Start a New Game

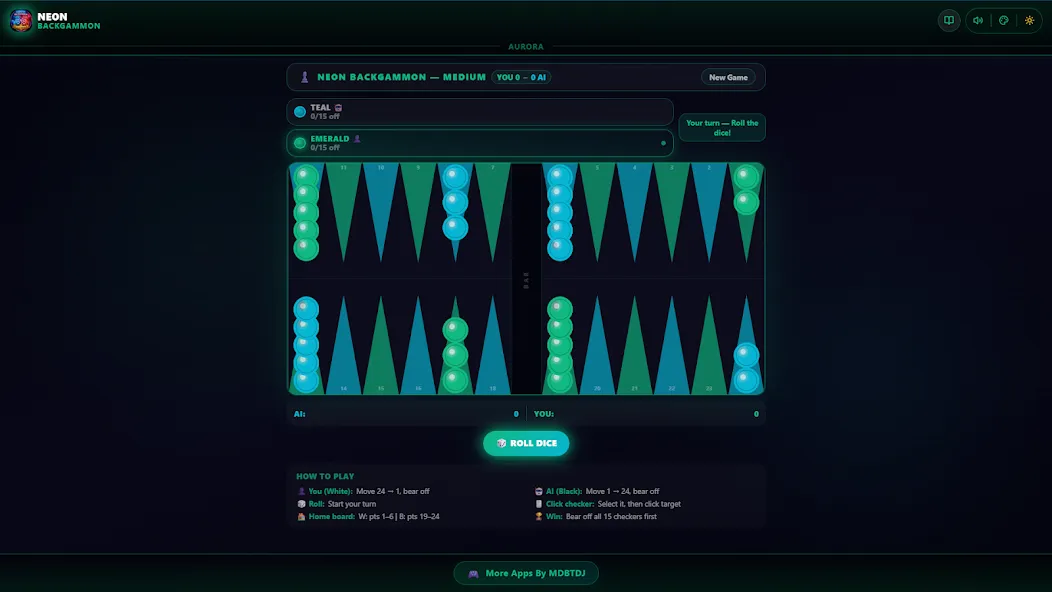click(x=728, y=77)
